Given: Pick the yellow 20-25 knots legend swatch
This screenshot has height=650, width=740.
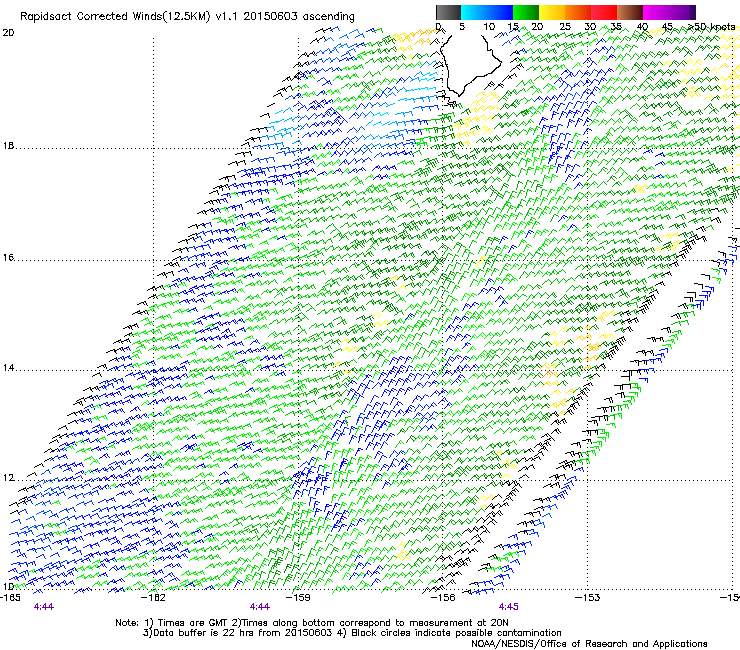Looking at the screenshot, I should pyautogui.click(x=552, y=12).
